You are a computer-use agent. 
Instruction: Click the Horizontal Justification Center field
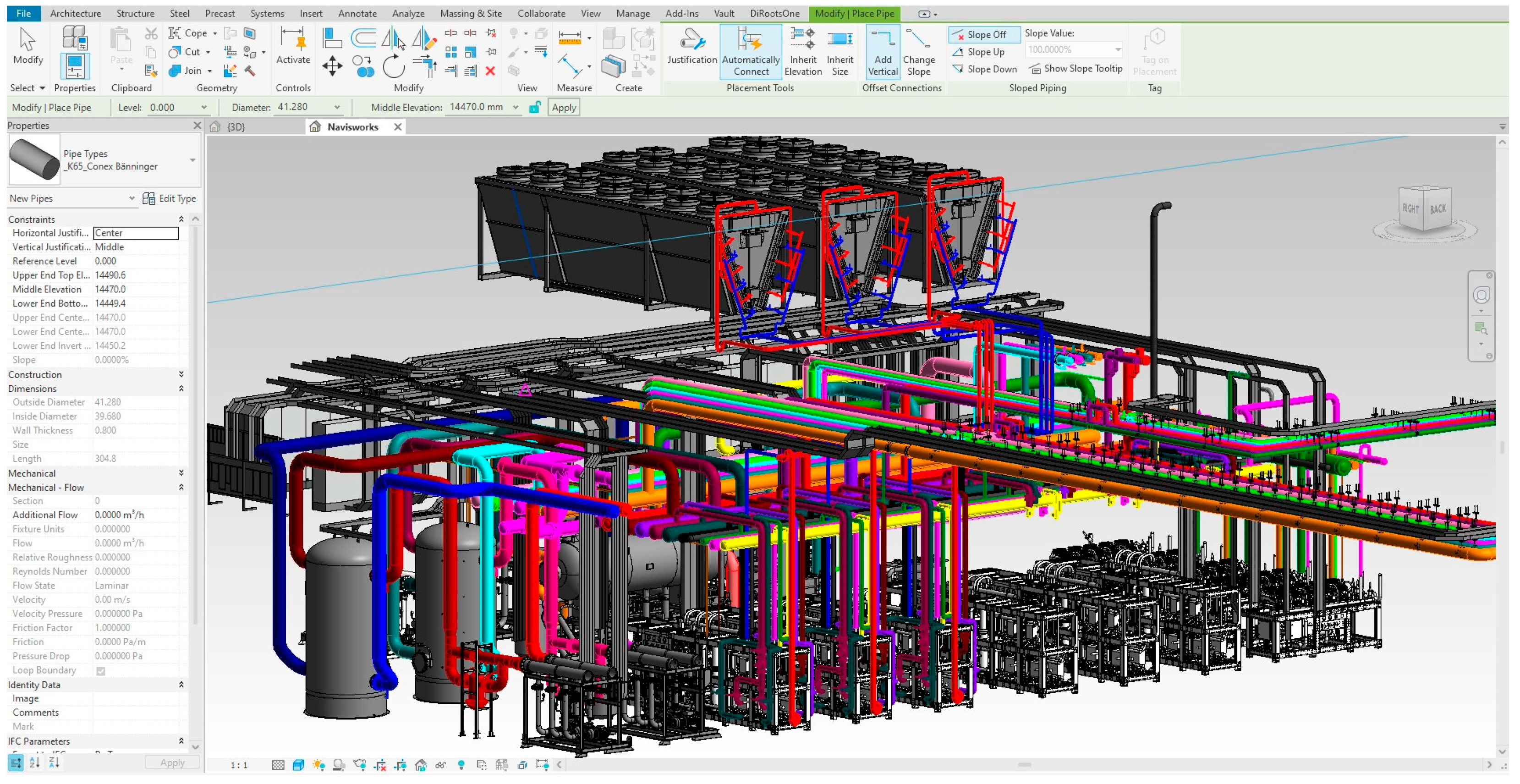coord(135,233)
